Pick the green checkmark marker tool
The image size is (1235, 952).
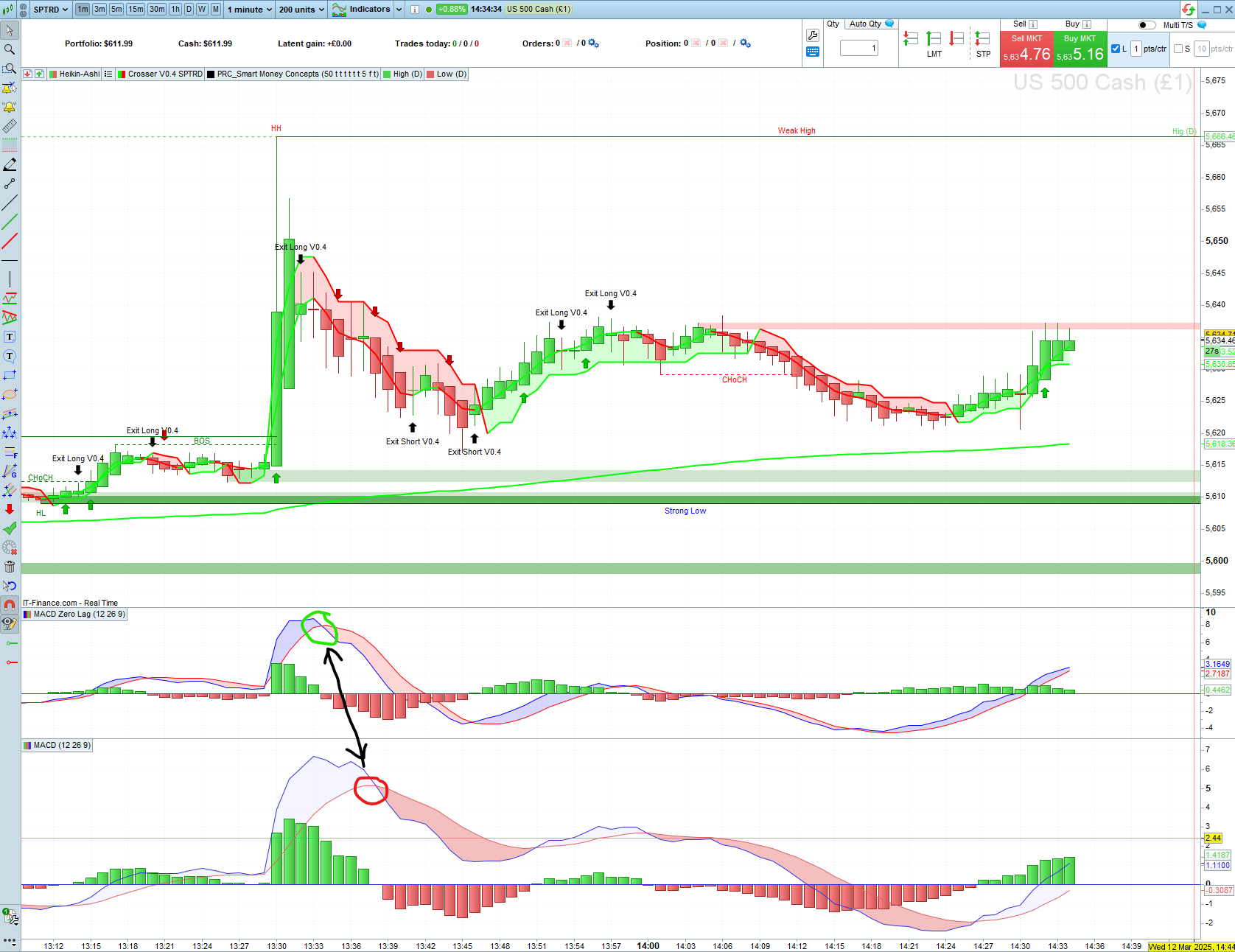pos(10,528)
